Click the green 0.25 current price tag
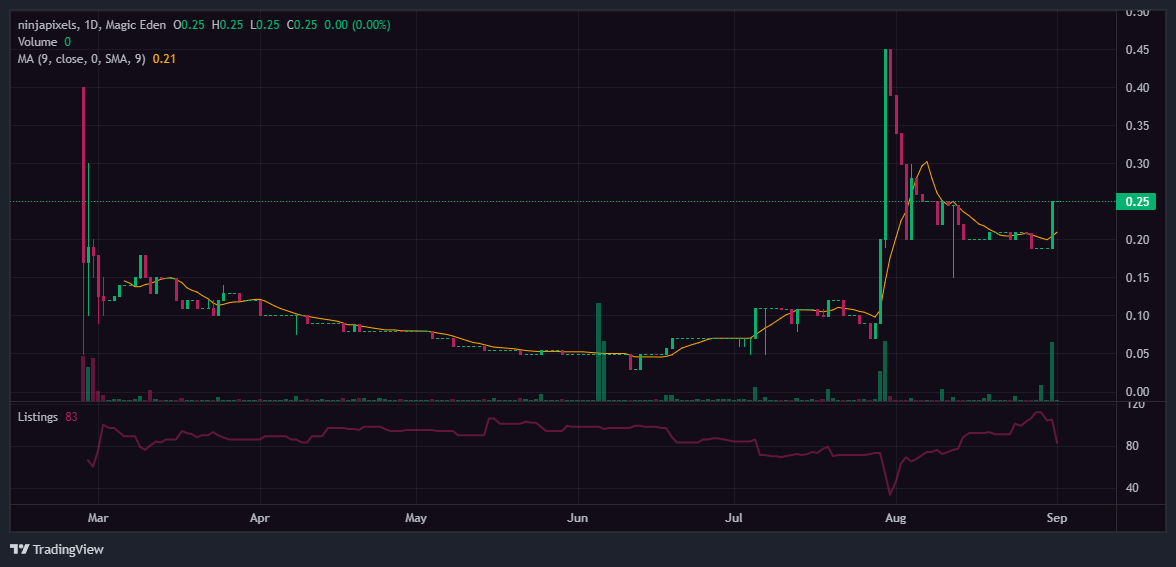 [x=1136, y=202]
